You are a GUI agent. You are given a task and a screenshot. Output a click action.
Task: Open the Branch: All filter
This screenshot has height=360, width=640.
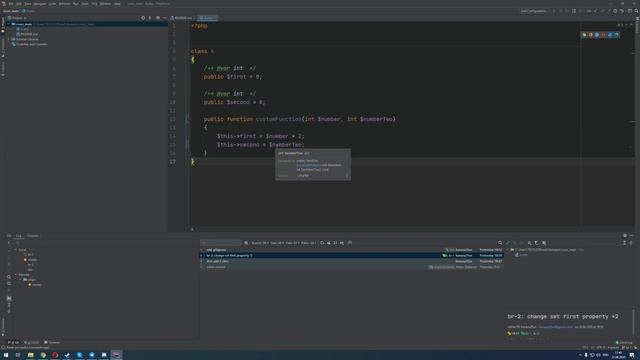[260, 243]
